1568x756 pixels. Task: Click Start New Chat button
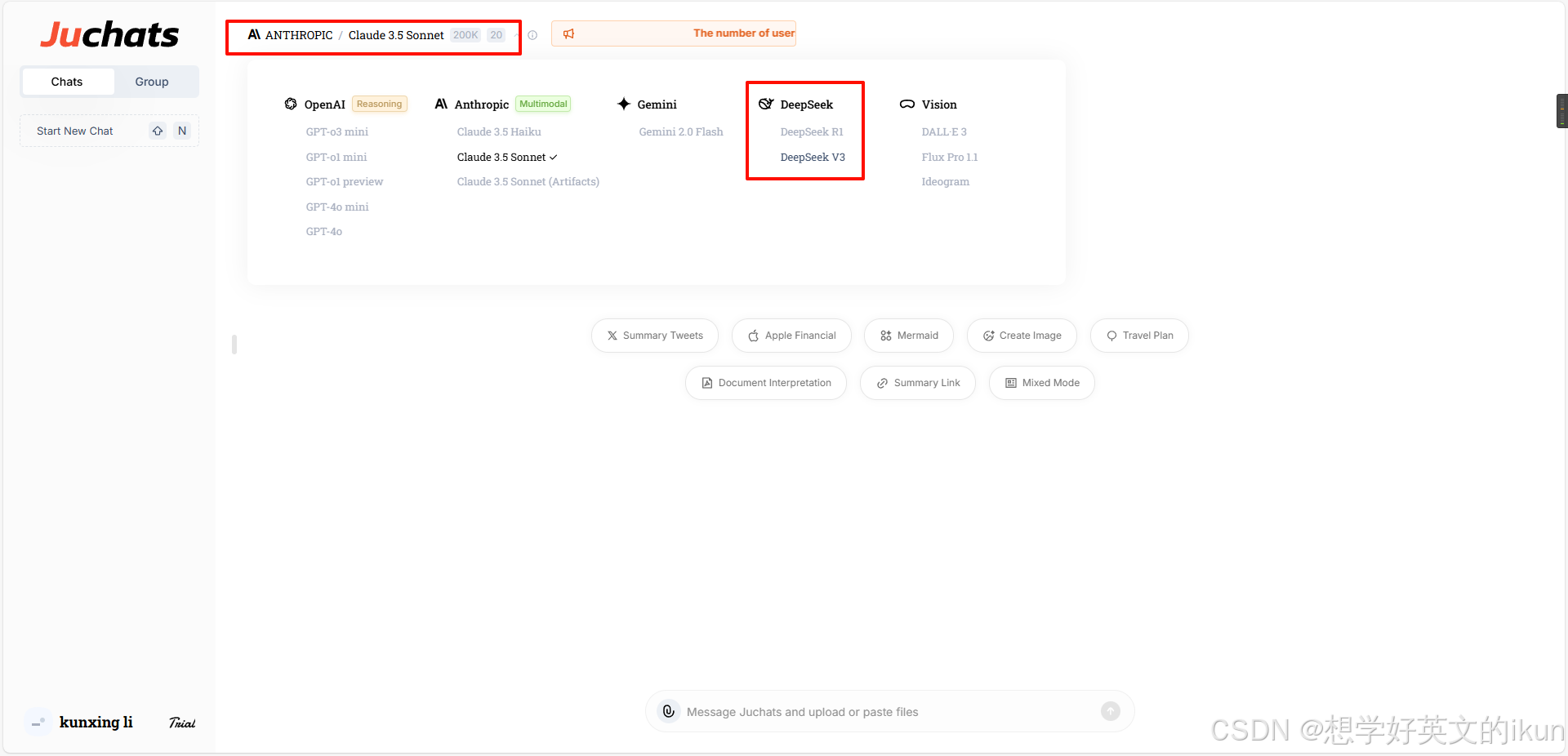click(109, 131)
